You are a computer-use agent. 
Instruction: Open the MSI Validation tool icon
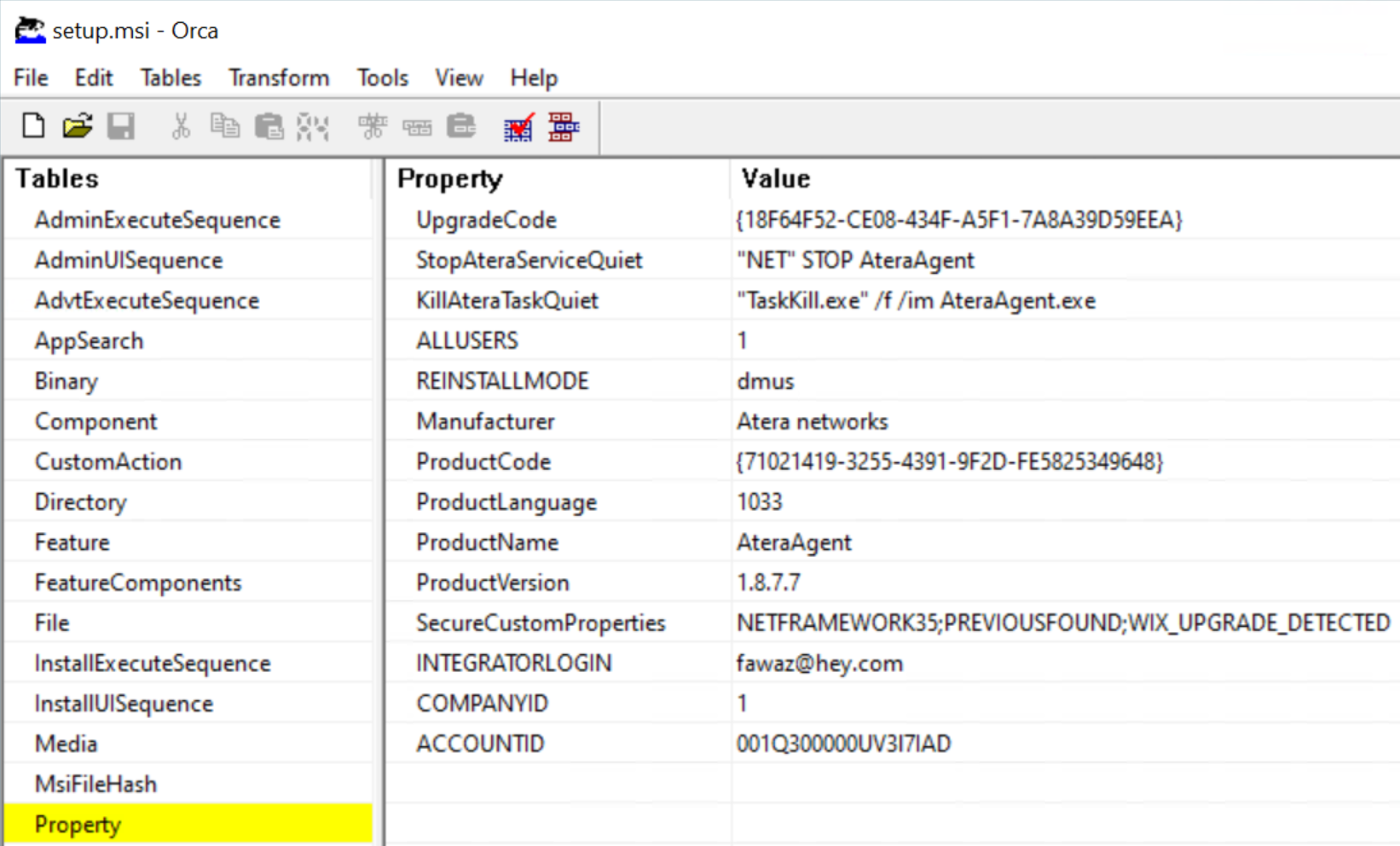tap(518, 127)
